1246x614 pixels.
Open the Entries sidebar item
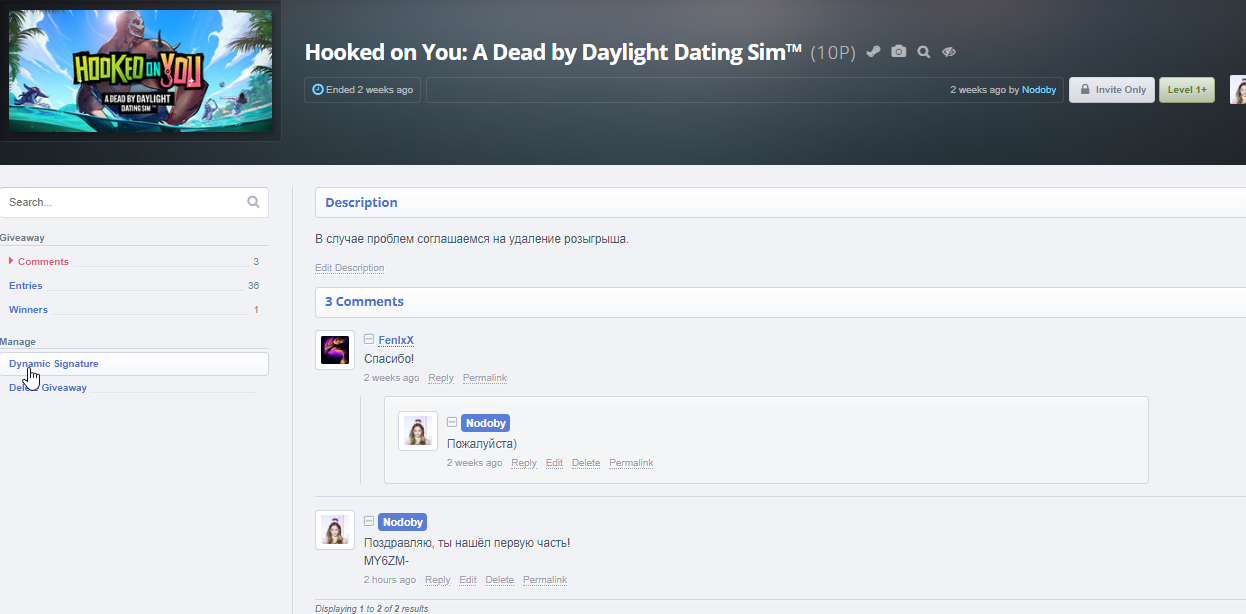pyautogui.click(x=134, y=286)
